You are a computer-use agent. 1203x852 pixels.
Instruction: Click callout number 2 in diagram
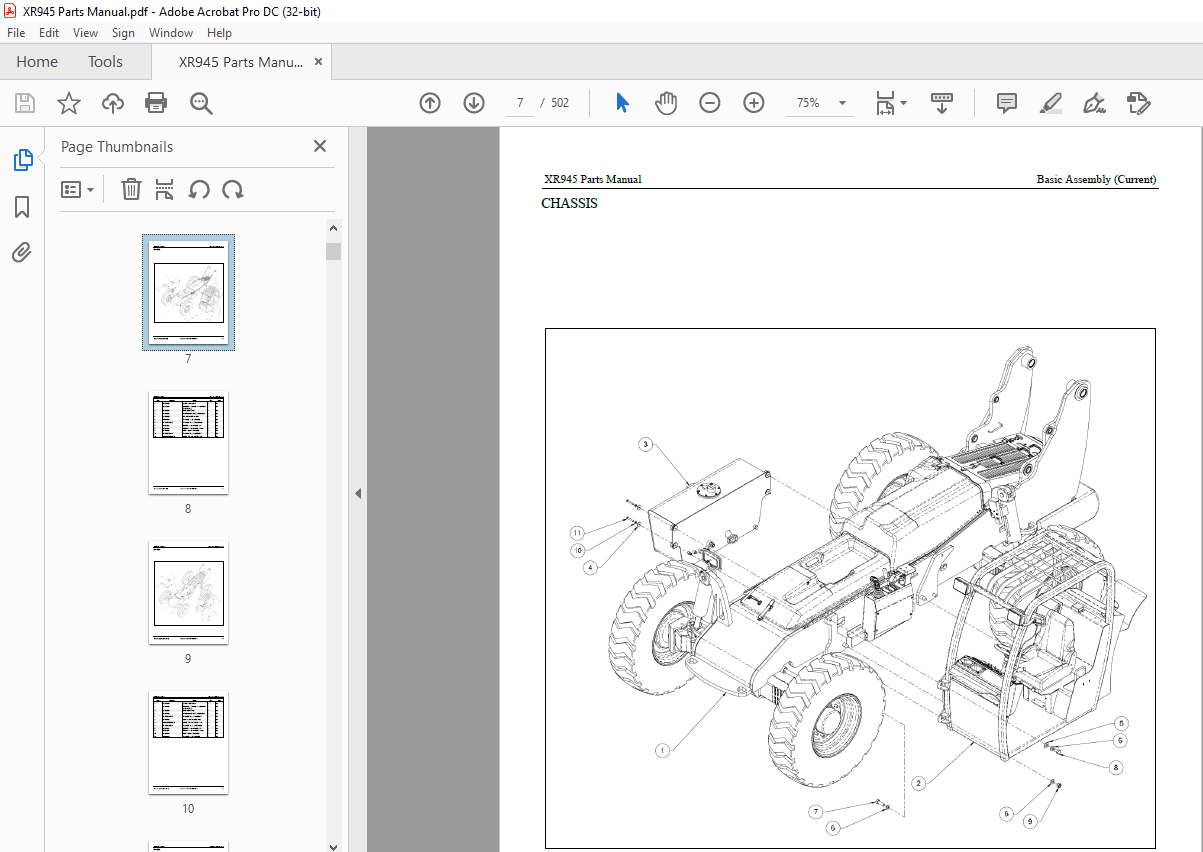[917, 783]
